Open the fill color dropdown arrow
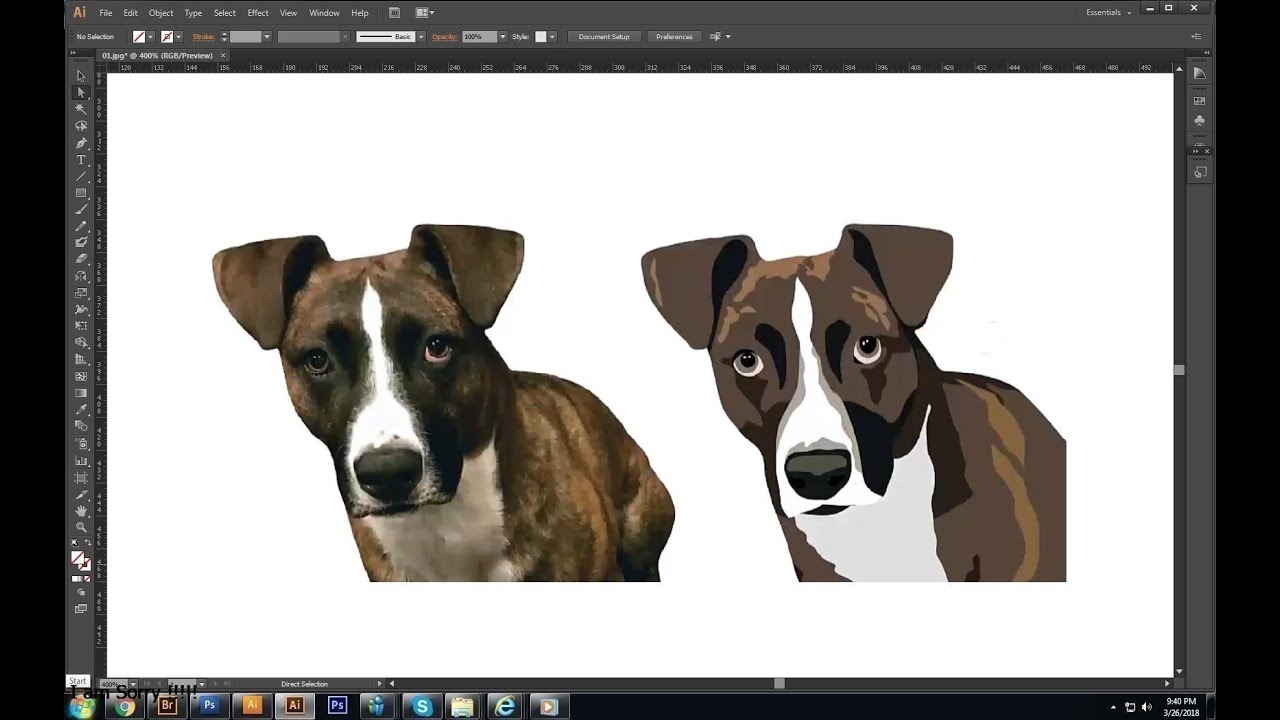The image size is (1280, 720). tap(150, 37)
